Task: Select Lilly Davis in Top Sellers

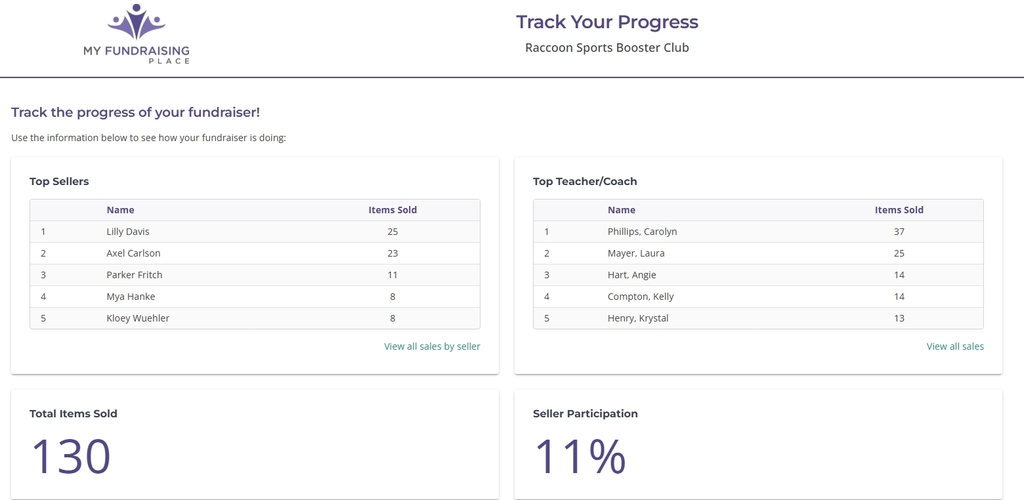Action: (128, 232)
